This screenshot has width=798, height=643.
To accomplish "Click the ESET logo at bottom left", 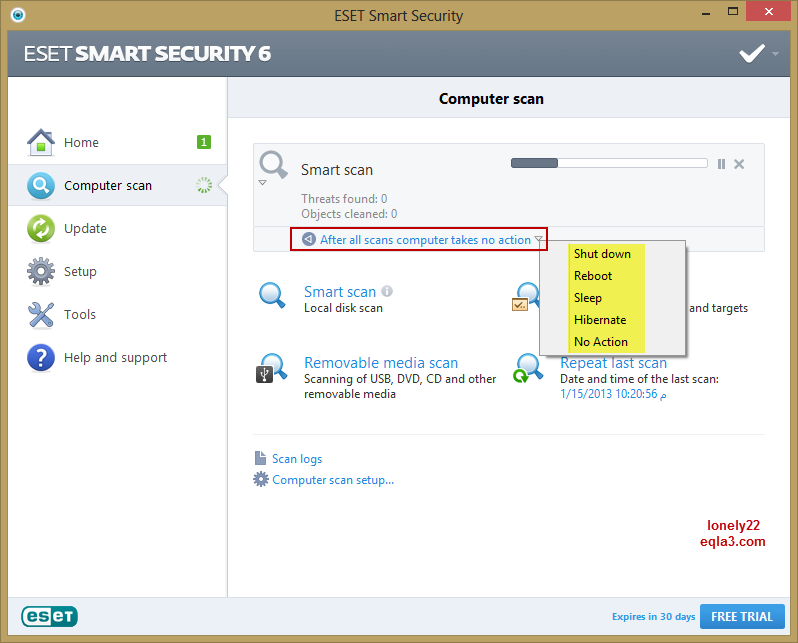I will click(49, 616).
